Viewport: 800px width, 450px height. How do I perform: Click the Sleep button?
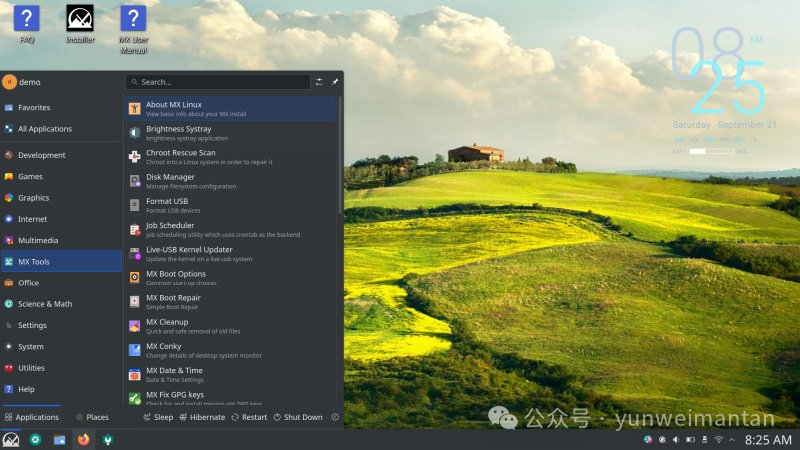pos(158,417)
